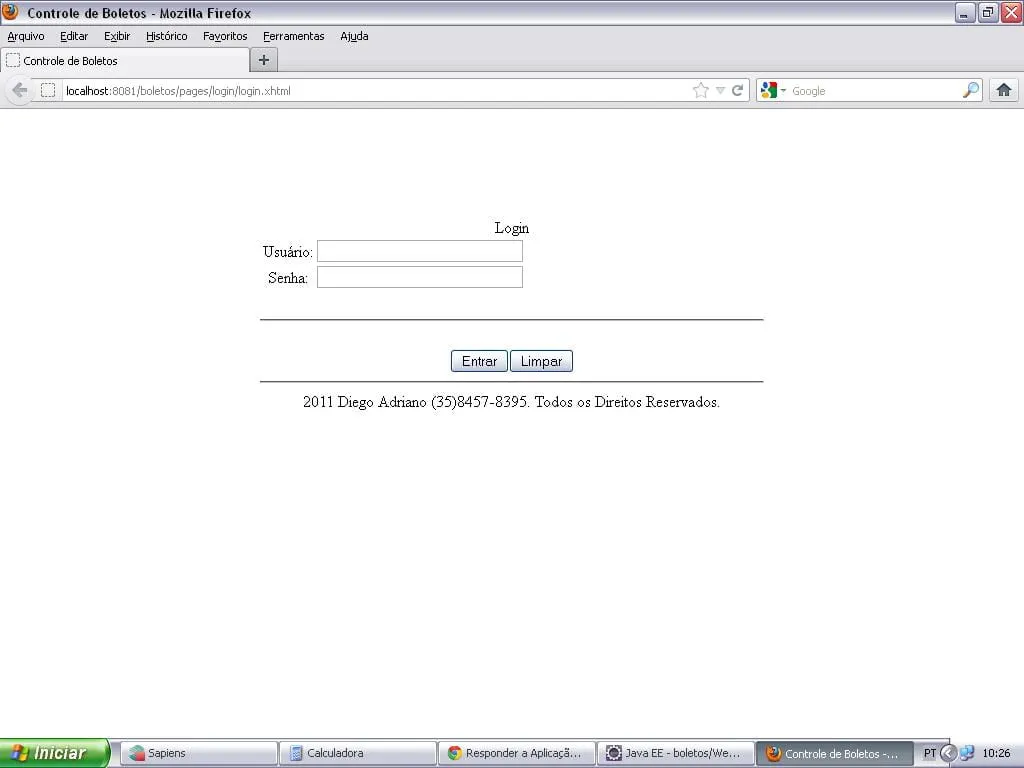Click the search magnifier icon
The height and width of the screenshot is (768, 1024).
(971, 90)
